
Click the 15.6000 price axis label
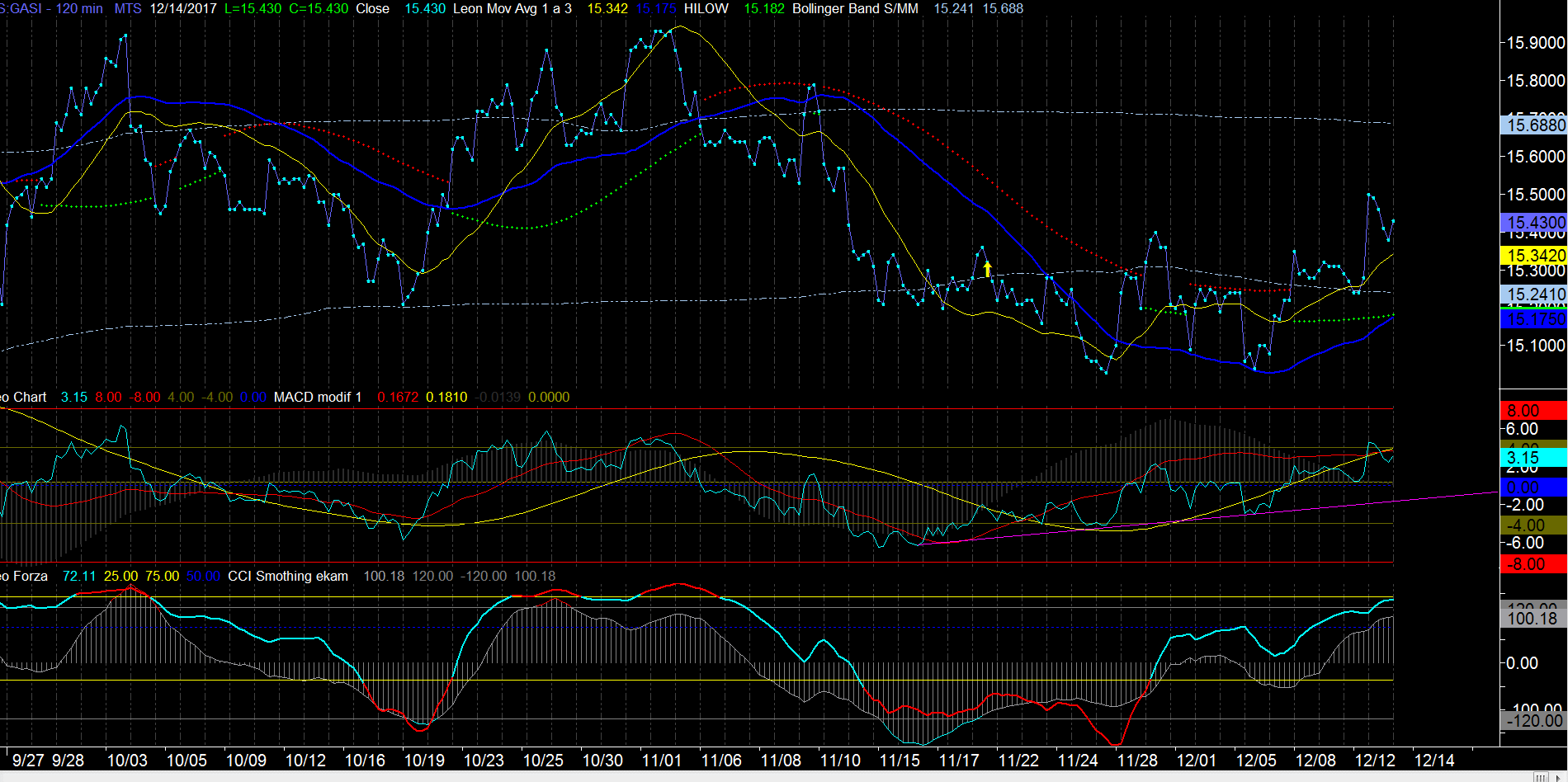tap(1536, 157)
